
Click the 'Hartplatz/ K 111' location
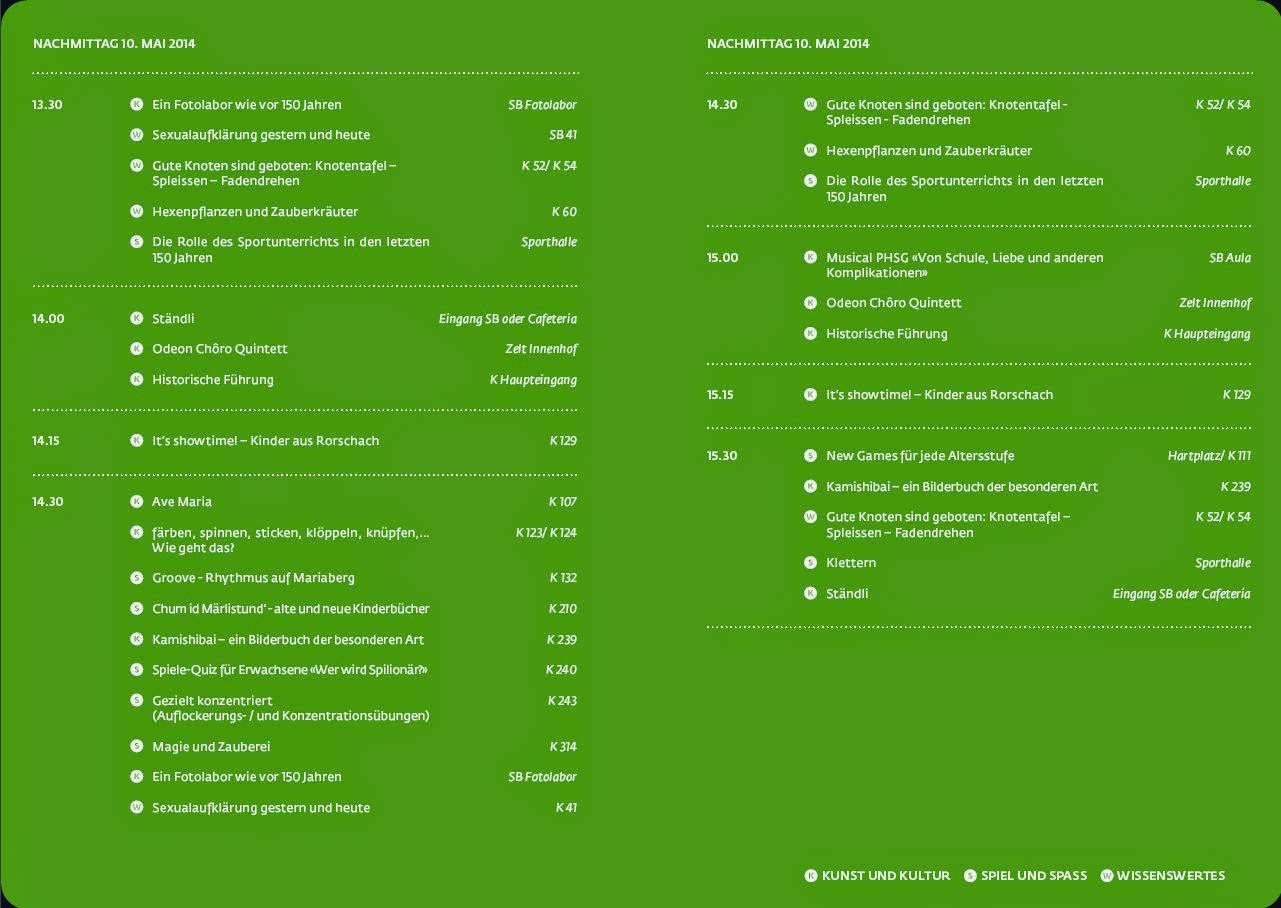point(1208,456)
